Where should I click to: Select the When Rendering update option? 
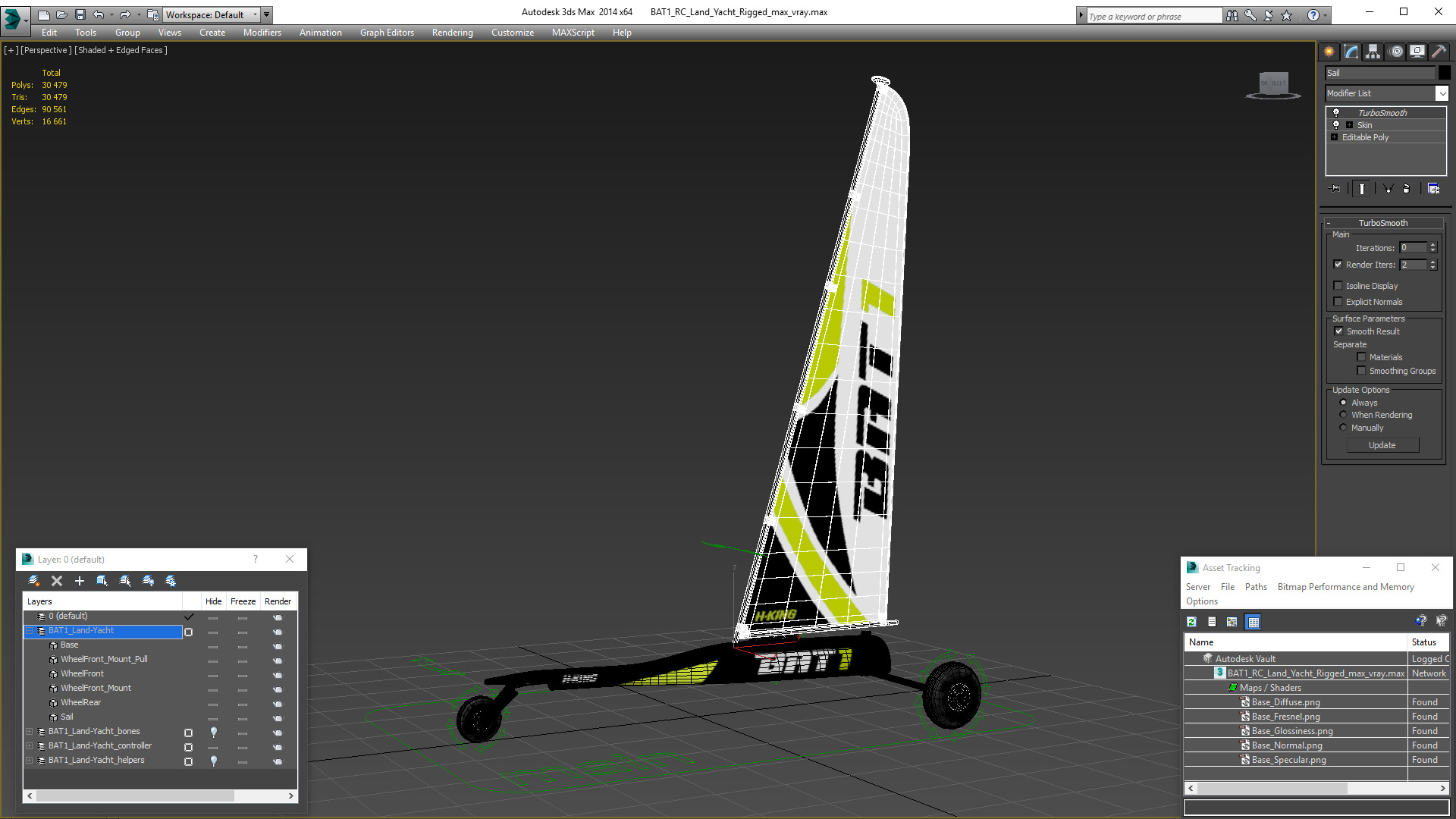[x=1343, y=415]
